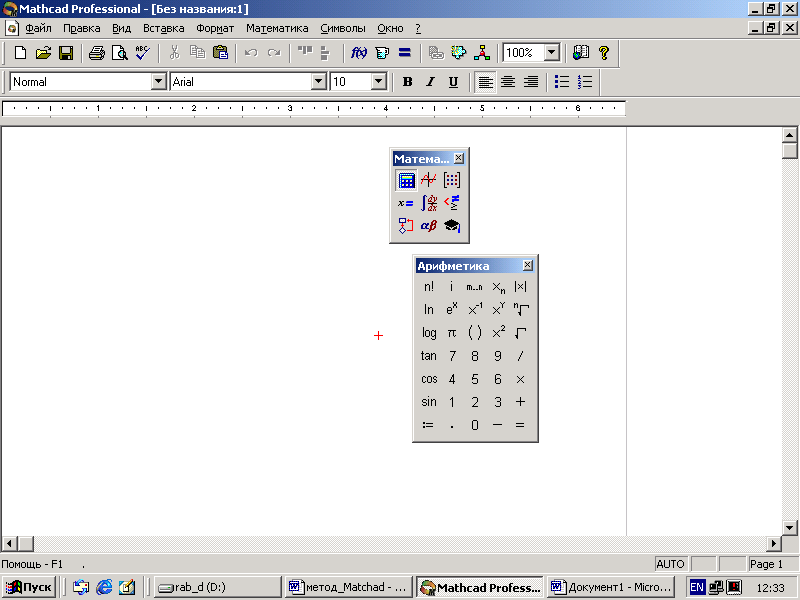Expand the 100% zoom dropdown
Image resolution: width=800 pixels, height=600 pixels.
(x=551, y=53)
